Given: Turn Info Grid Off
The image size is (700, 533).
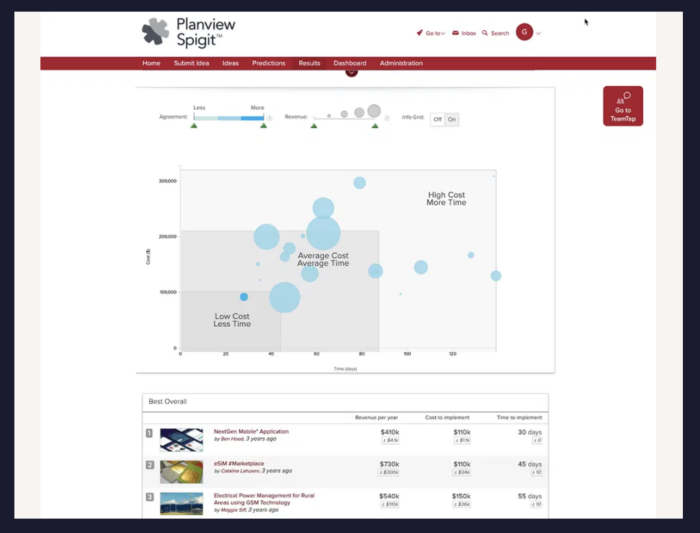Looking at the screenshot, I should pos(438,119).
